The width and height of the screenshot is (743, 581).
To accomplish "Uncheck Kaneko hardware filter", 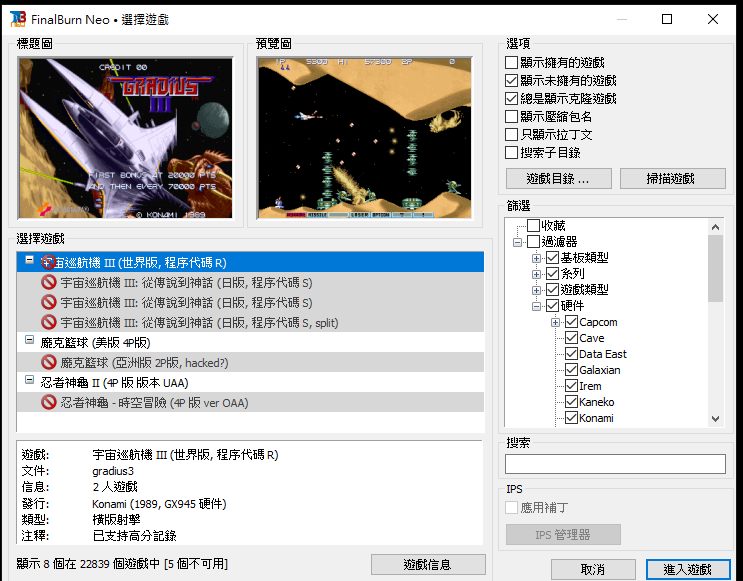I will click(x=571, y=402).
